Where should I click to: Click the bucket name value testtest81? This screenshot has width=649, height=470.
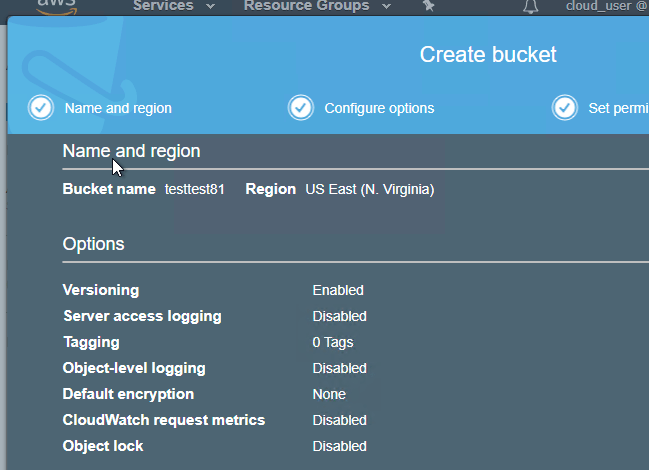(x=195, y=189)
